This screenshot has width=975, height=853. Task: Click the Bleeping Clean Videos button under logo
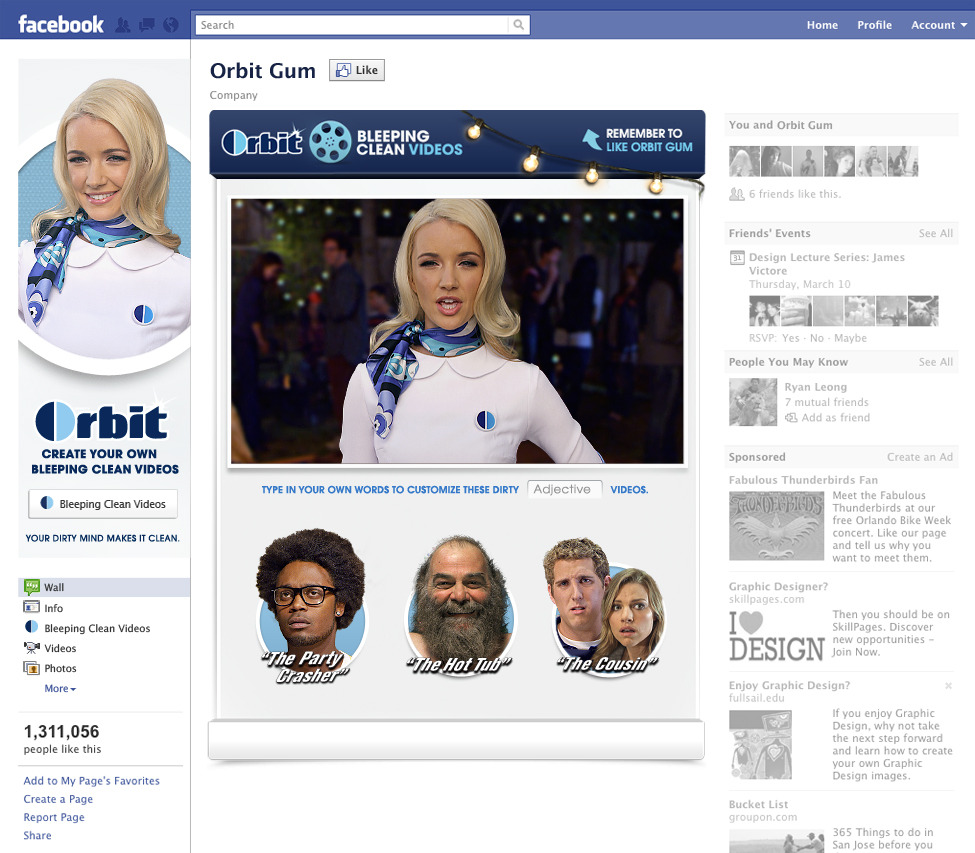coord(103,504)
